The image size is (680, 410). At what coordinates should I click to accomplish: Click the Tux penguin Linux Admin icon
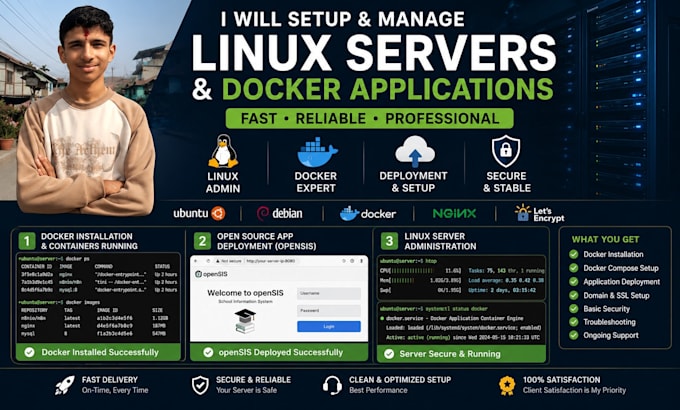(x=223, y=151)
